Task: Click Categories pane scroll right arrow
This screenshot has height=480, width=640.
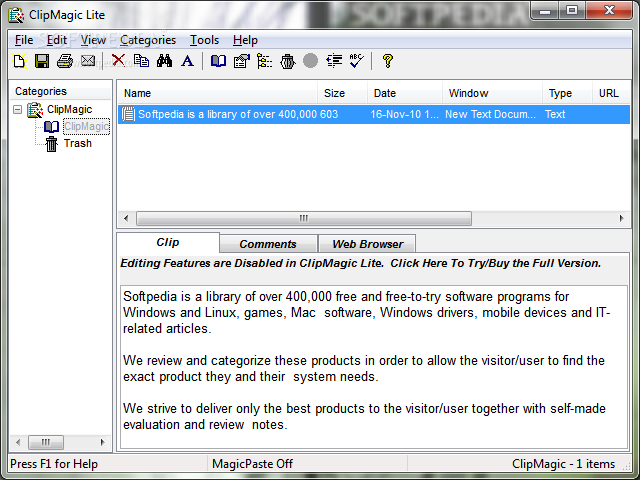Action: pos(102,442)
